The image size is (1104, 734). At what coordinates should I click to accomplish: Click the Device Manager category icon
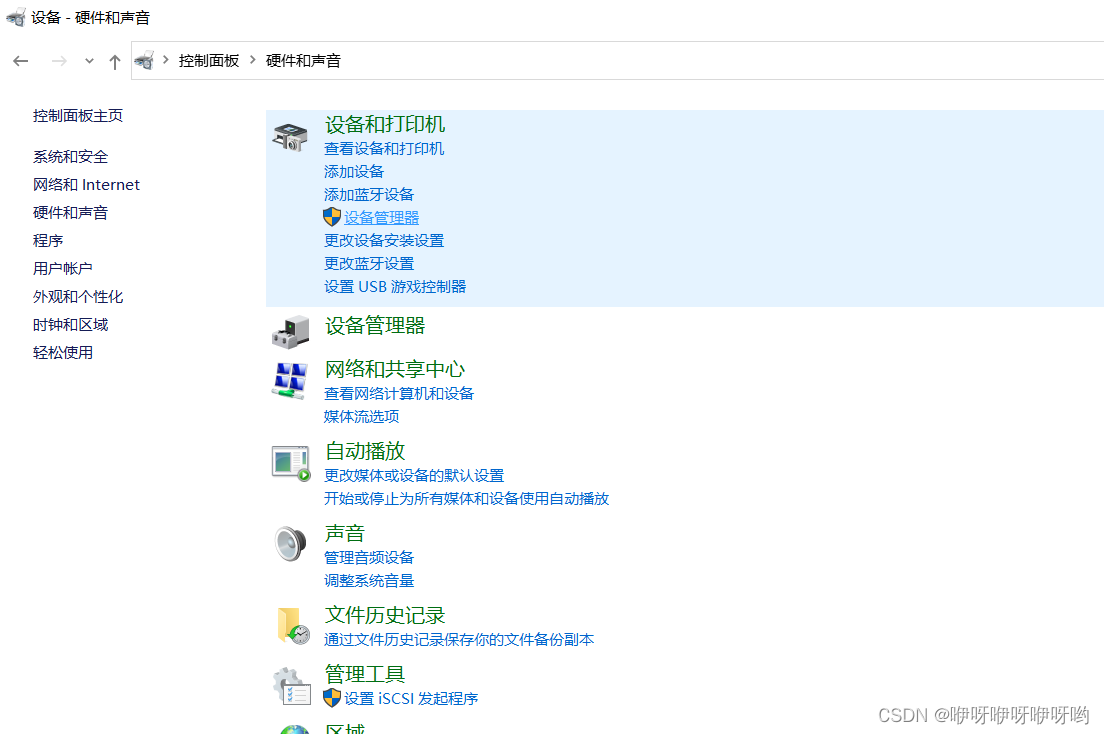click(290, 332)
